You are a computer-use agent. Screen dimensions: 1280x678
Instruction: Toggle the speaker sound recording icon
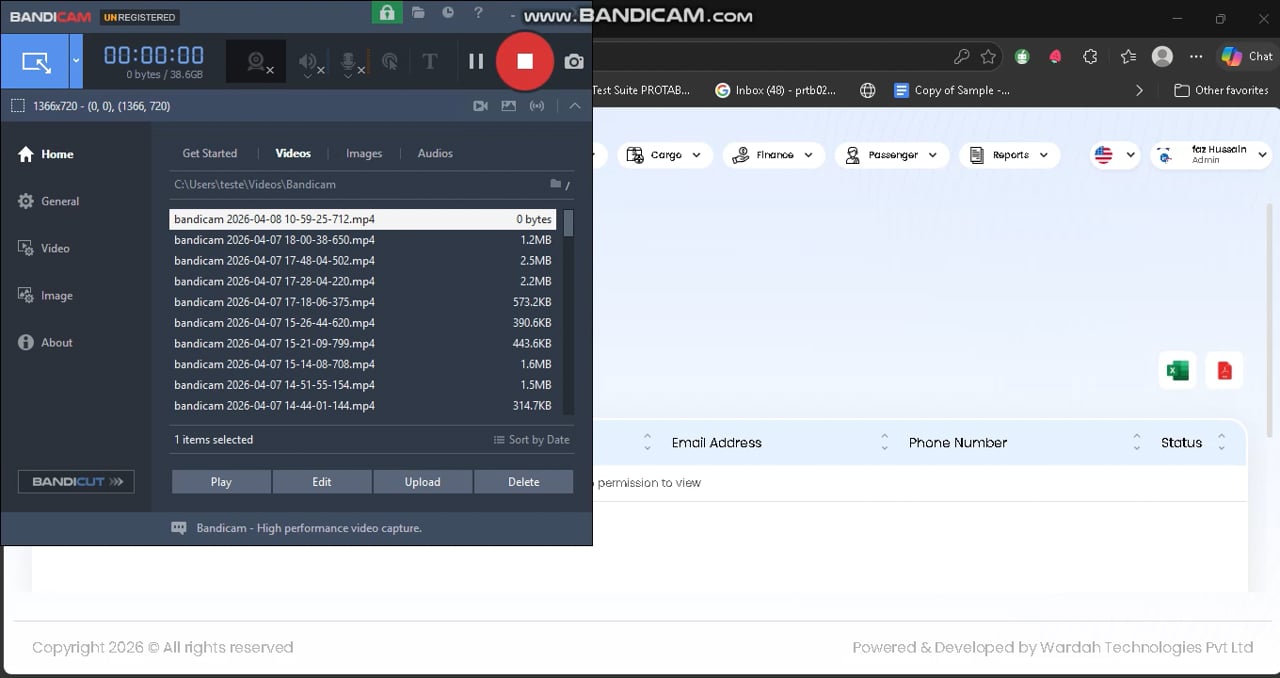tap(310, 62)
